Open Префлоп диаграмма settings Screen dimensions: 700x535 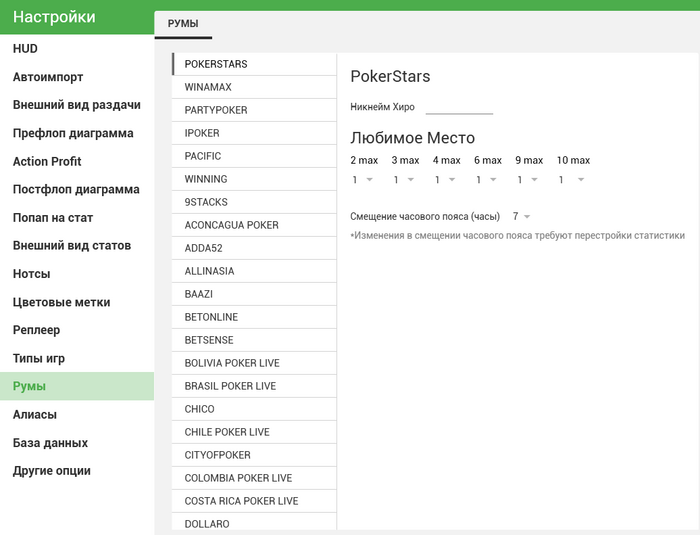click(77, 133)
